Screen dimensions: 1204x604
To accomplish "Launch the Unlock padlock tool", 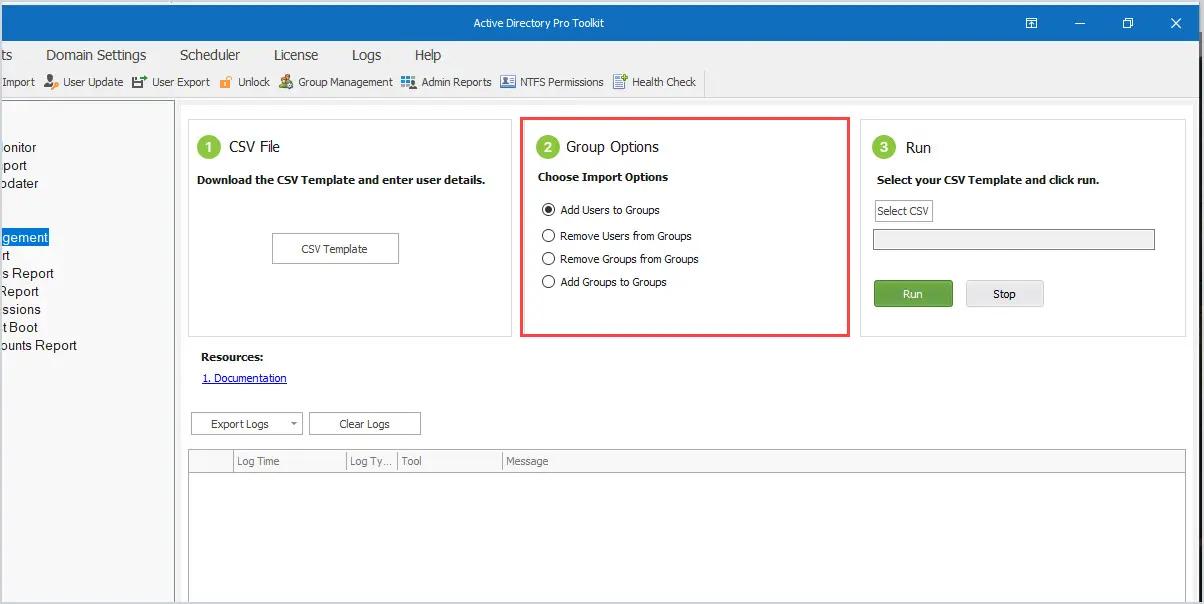I will (x=226, y=82).
